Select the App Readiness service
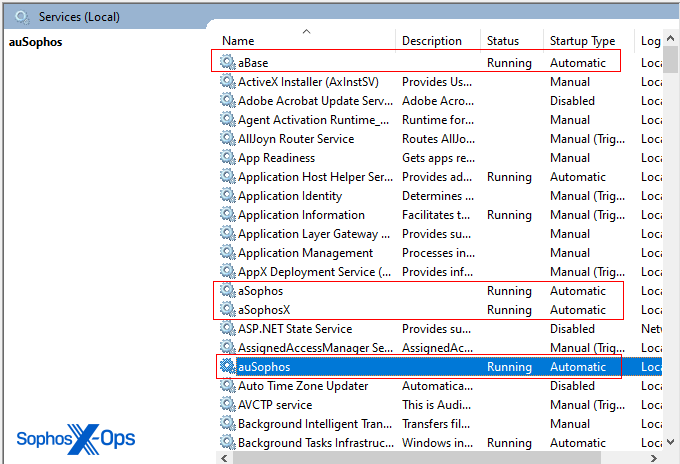Screen dimensions: 680x464 [276, 158]
